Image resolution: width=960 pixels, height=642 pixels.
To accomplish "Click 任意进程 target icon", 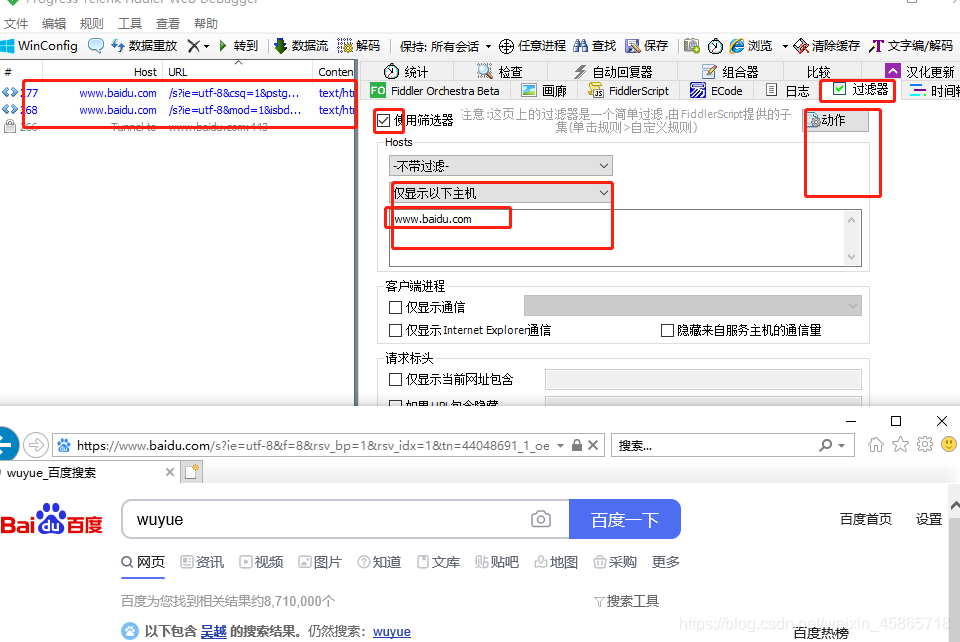I will [532, 46].
